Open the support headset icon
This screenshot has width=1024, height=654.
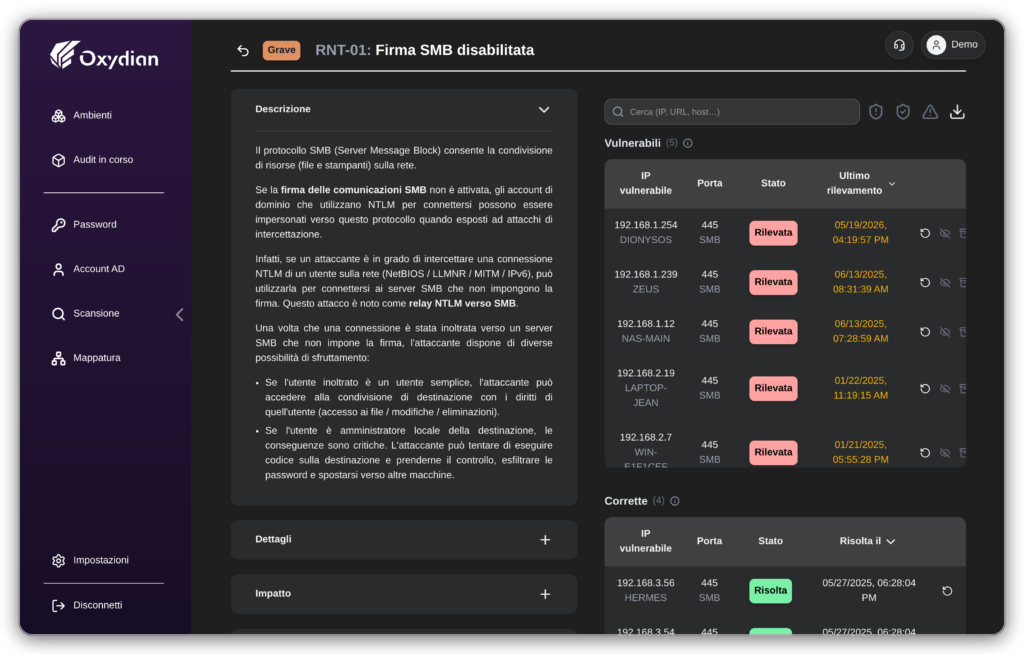pyautogui.click(x=899, y=45)
